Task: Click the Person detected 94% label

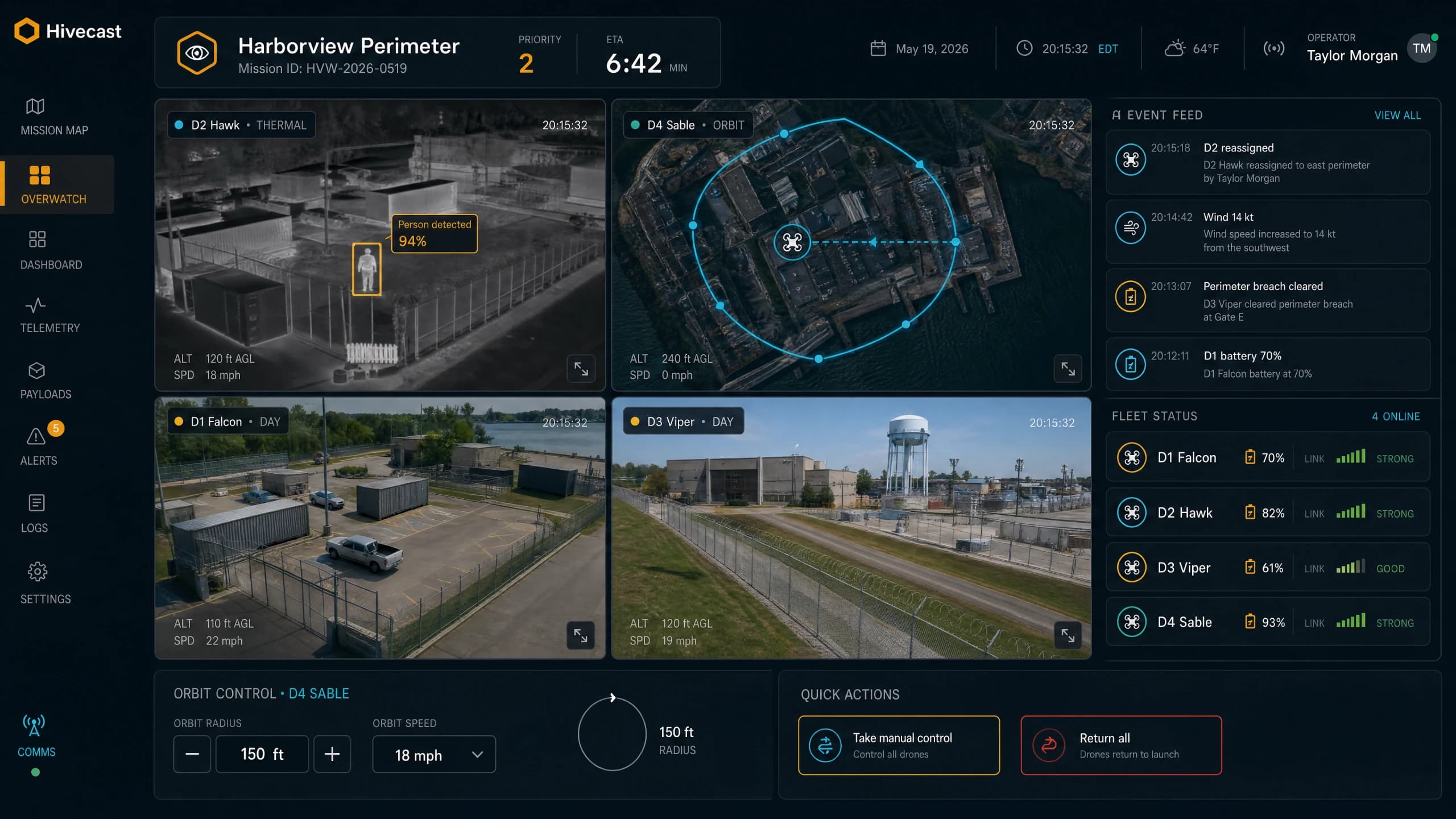Action: click(x=435, y=233)
